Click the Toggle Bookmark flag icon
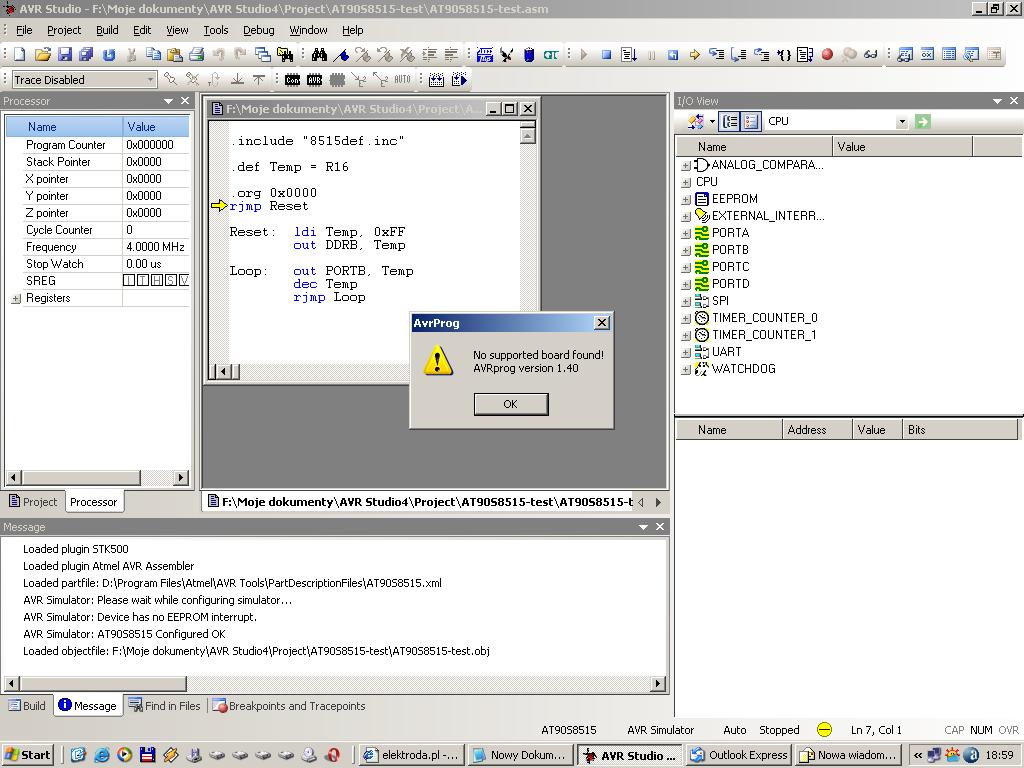The image size is (1024, 768). click(x=341, y=54)
